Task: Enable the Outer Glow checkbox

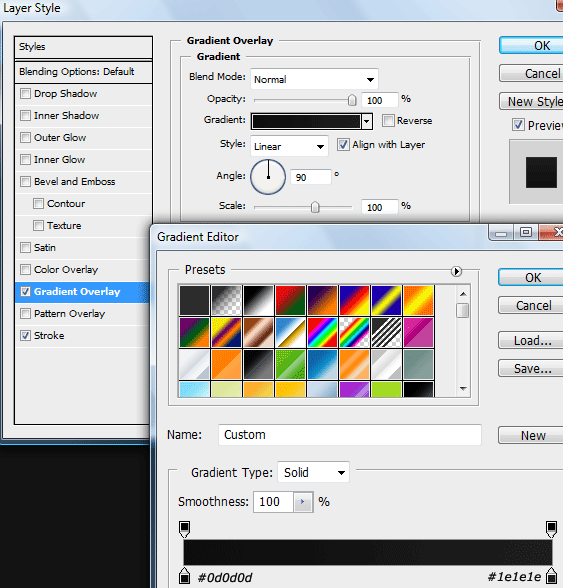Action: pyautogui.click(x=25, y=138)
